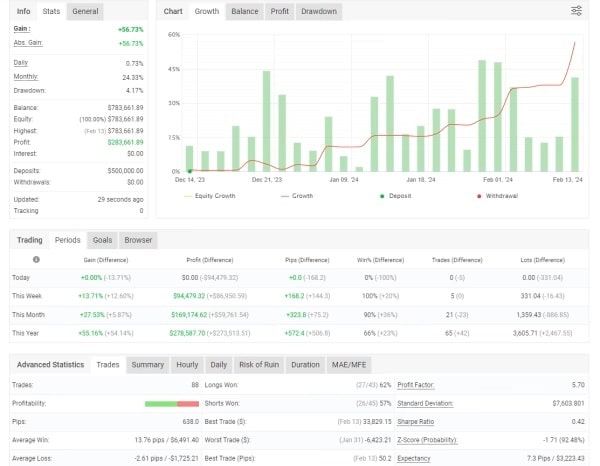Click Gain (Difference) column header

tap(106, 260)
